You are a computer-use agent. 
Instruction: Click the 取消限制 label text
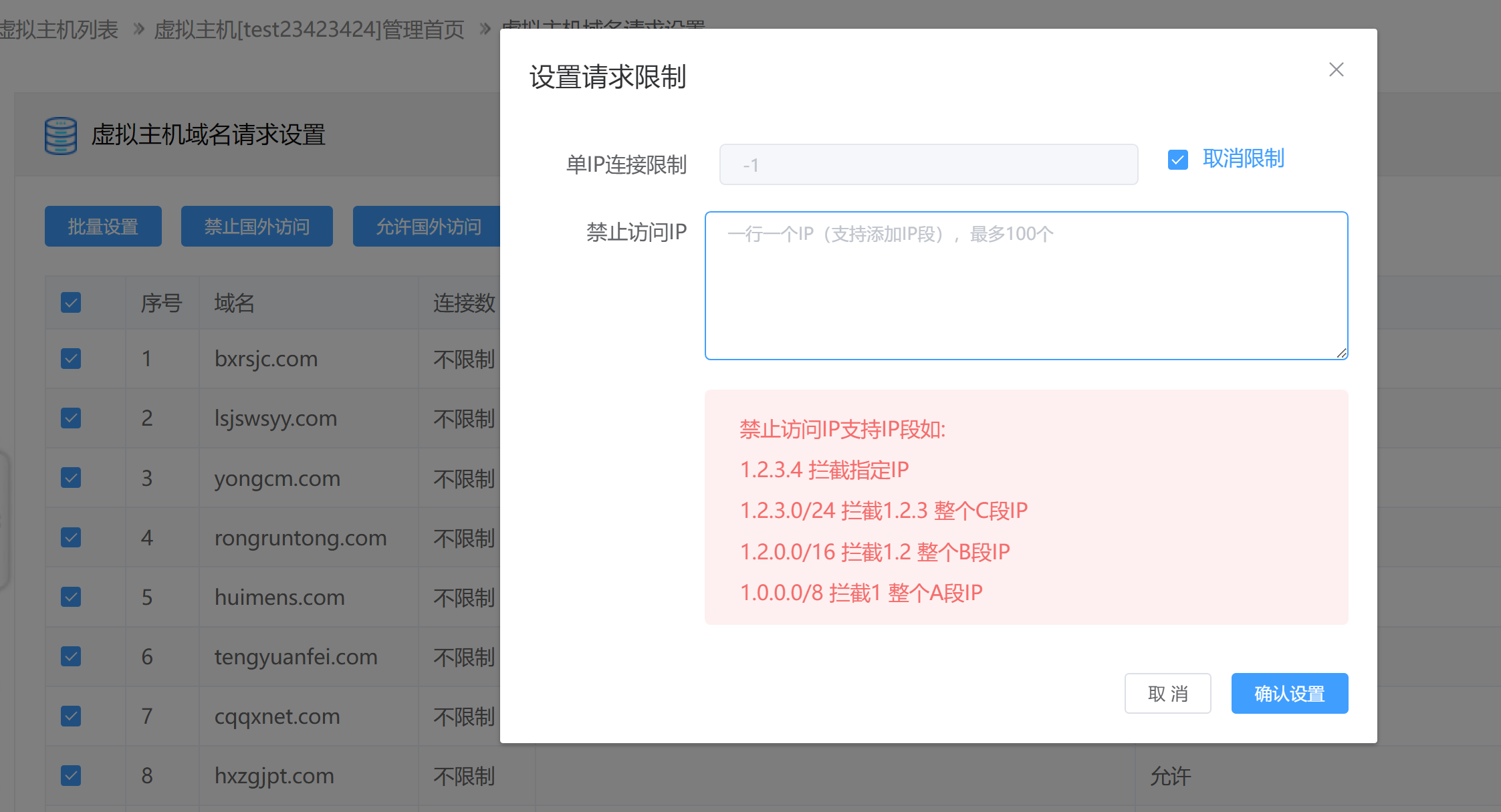(x=1243, y=158)
